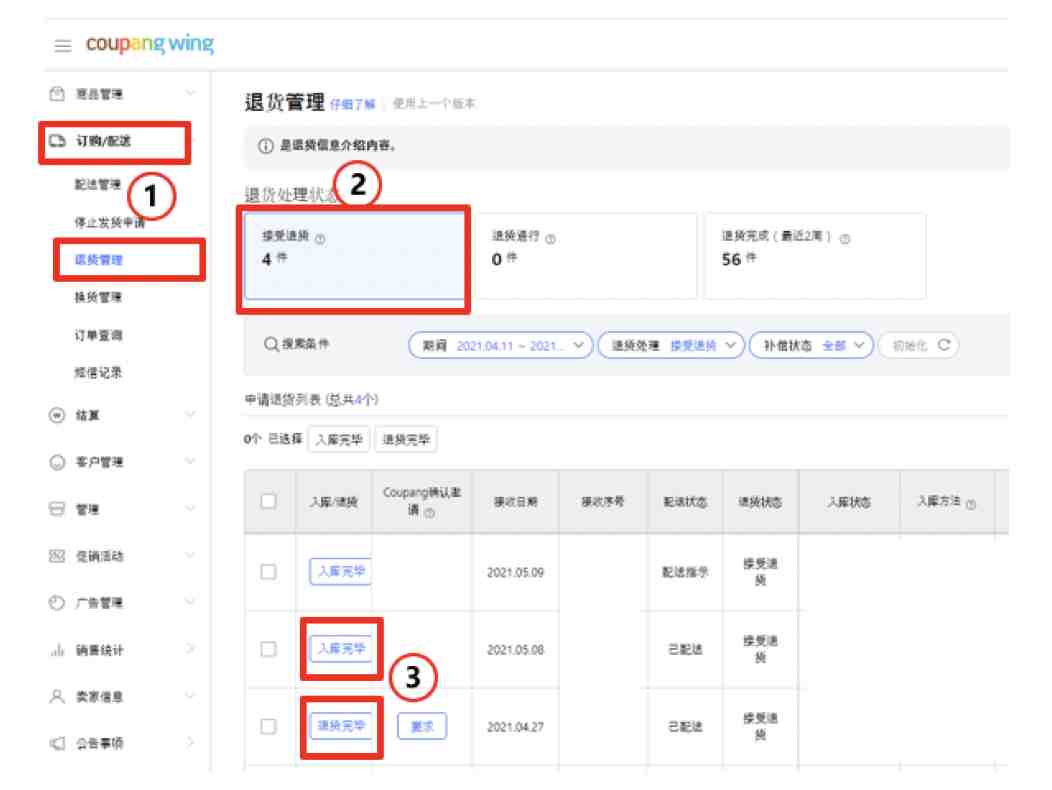Click the 公告事项 megaphone icon

point(57,743)
